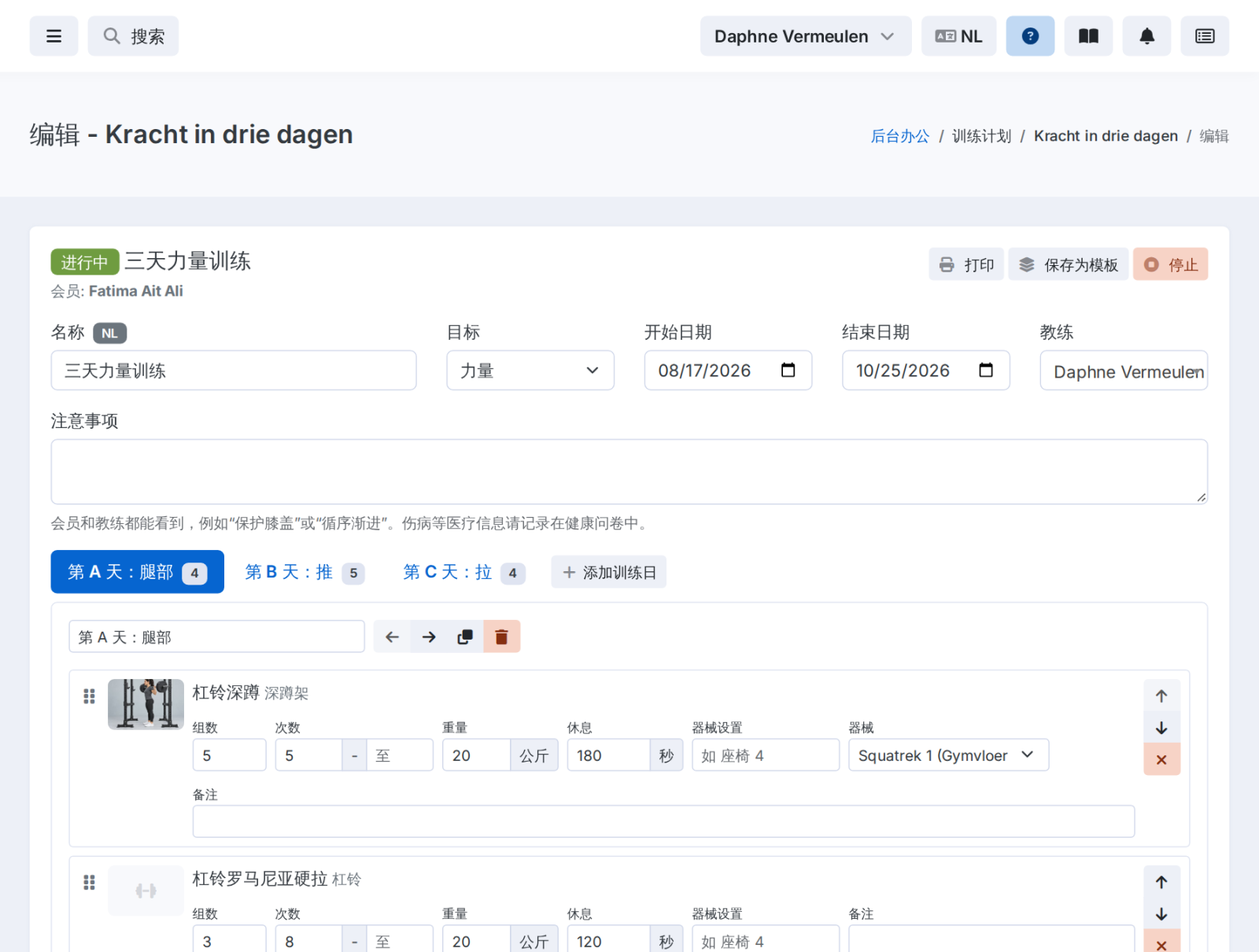Click into the 注意事项 textarea
Screen dimensions: 1259x952
(x=629, y=472)
